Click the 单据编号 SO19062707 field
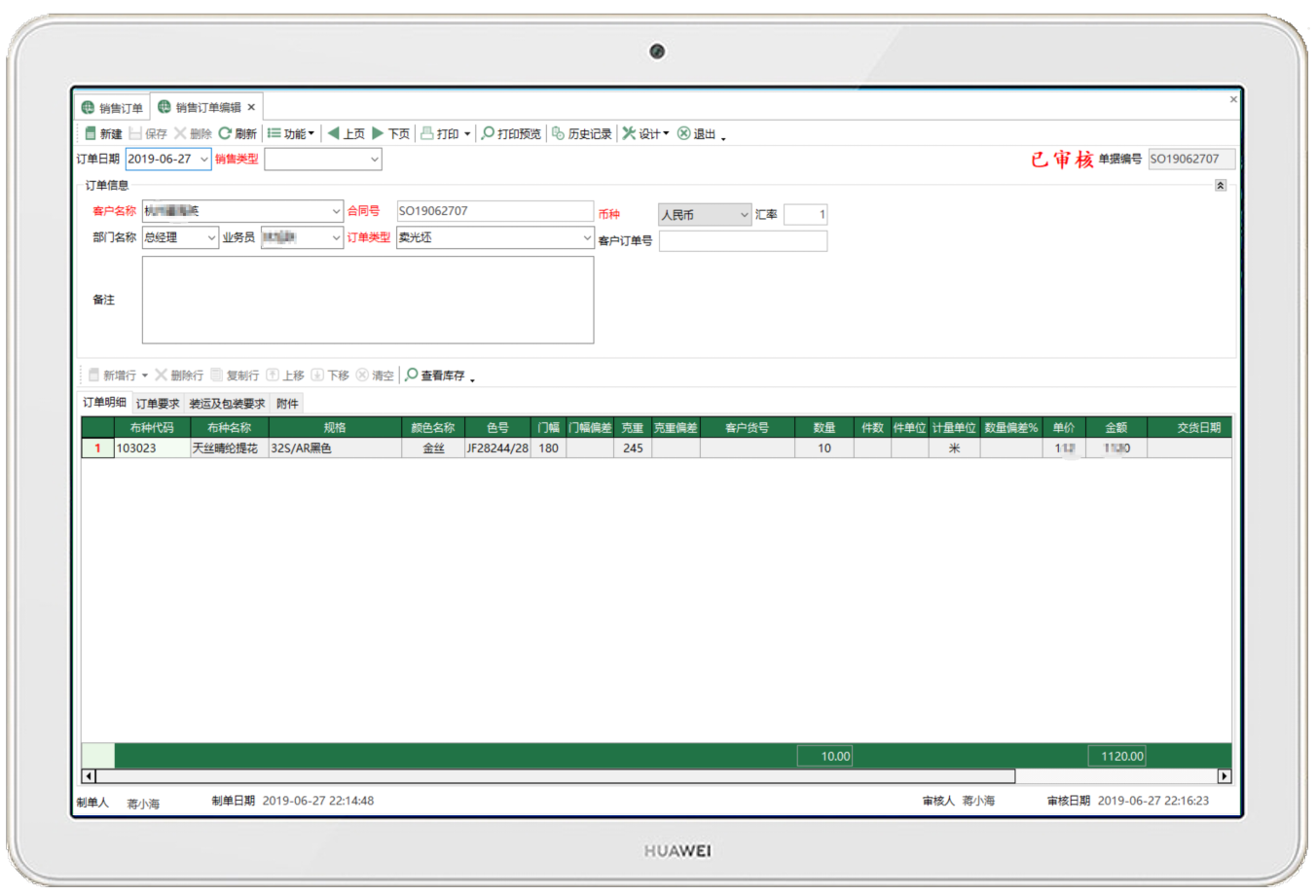The height and width of the screenshot is (896, 1316). 1191,159
